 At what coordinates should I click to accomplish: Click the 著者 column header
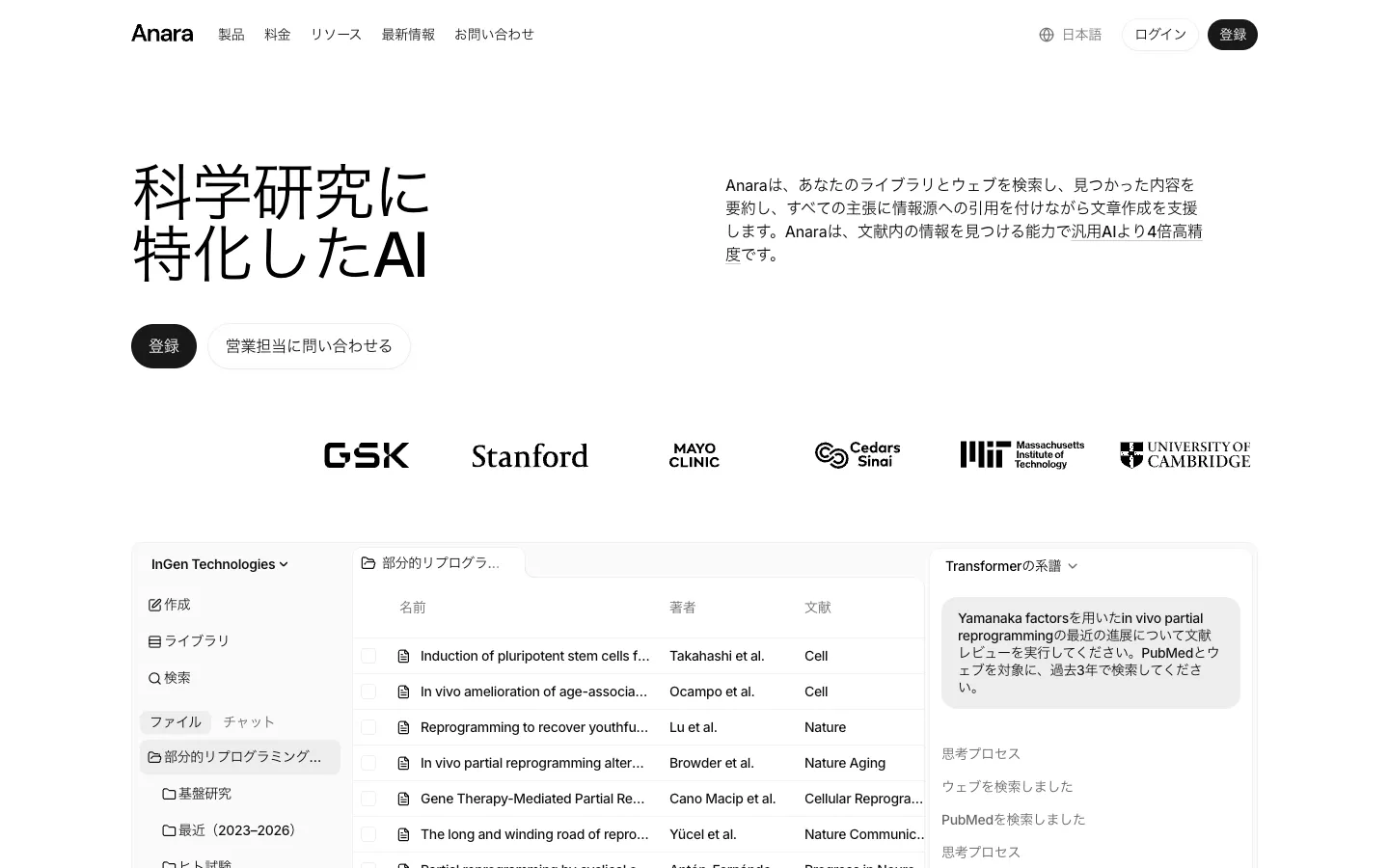pyautogui.click(x=683, y=608)
